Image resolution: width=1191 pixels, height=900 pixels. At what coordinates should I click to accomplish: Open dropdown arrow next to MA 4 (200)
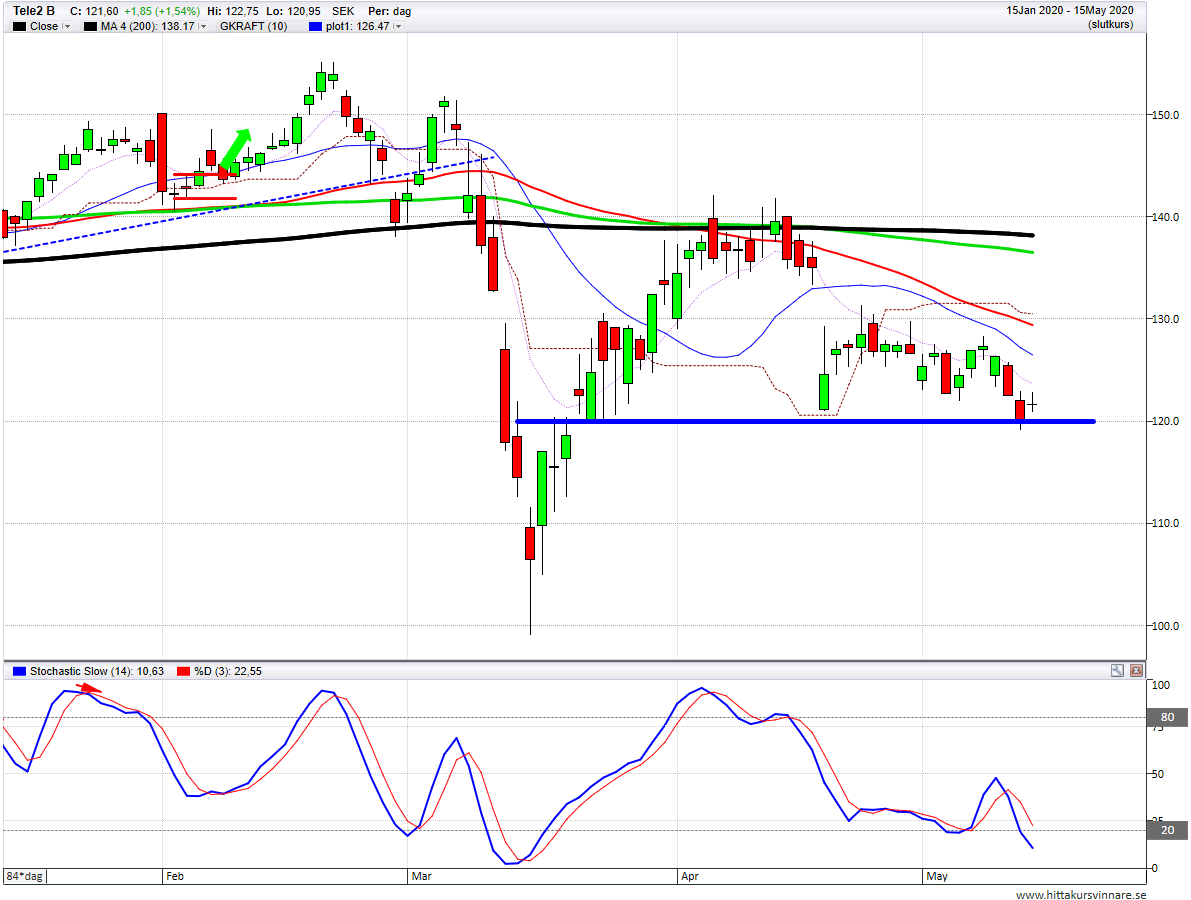pyautogui.click(x=203, y=27)
